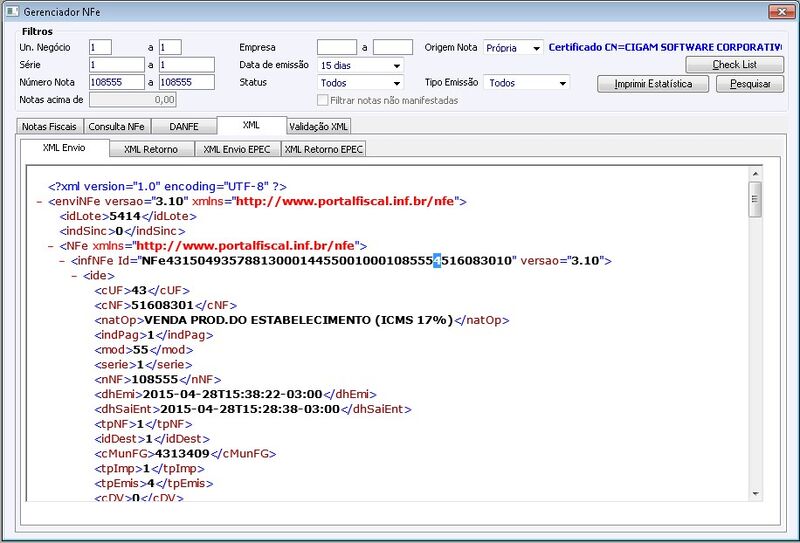
Task: Click the Un. Negócio end field
Action: point(170,47)
